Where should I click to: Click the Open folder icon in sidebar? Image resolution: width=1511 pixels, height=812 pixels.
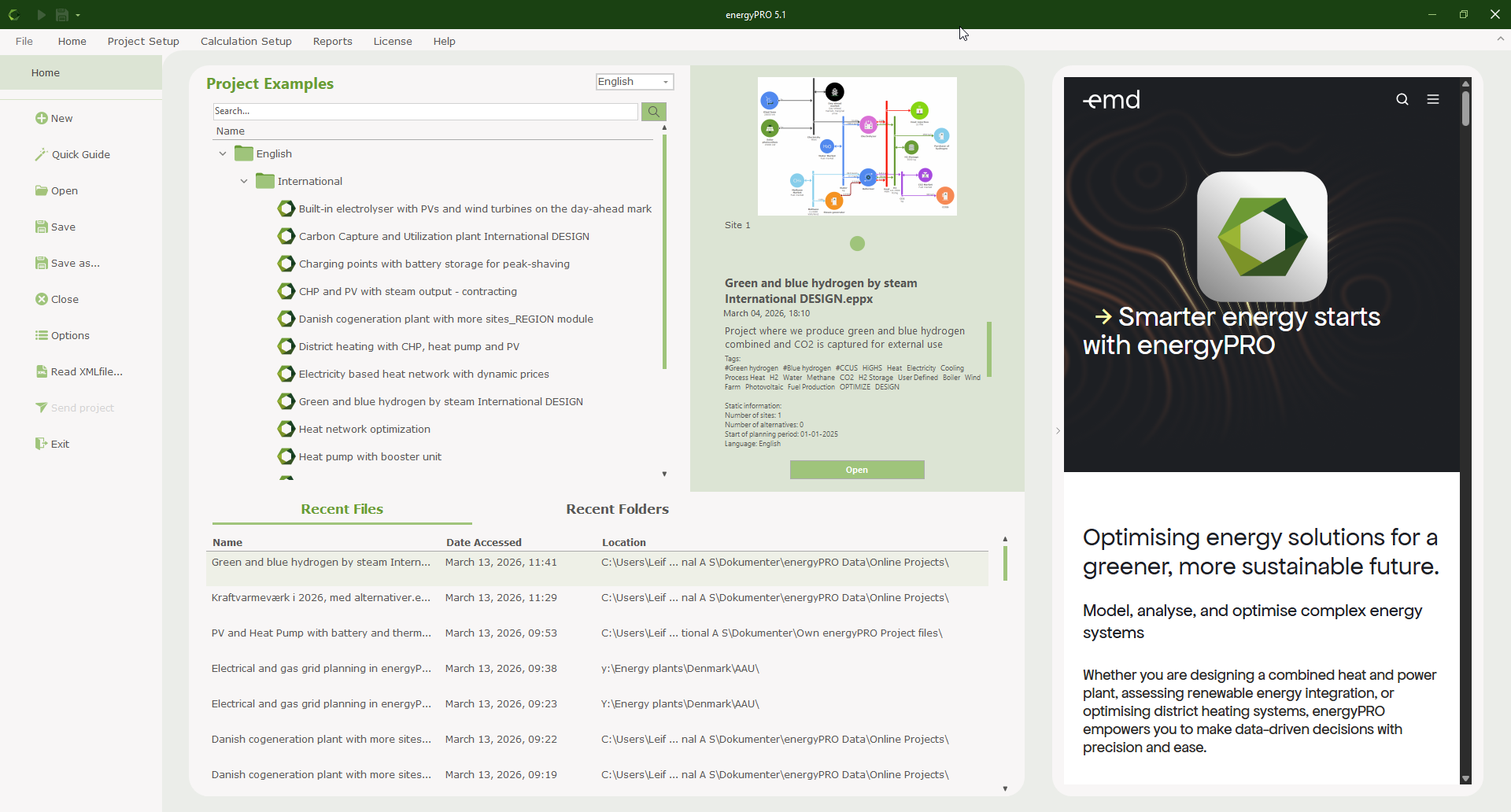[x=42, y=190]
